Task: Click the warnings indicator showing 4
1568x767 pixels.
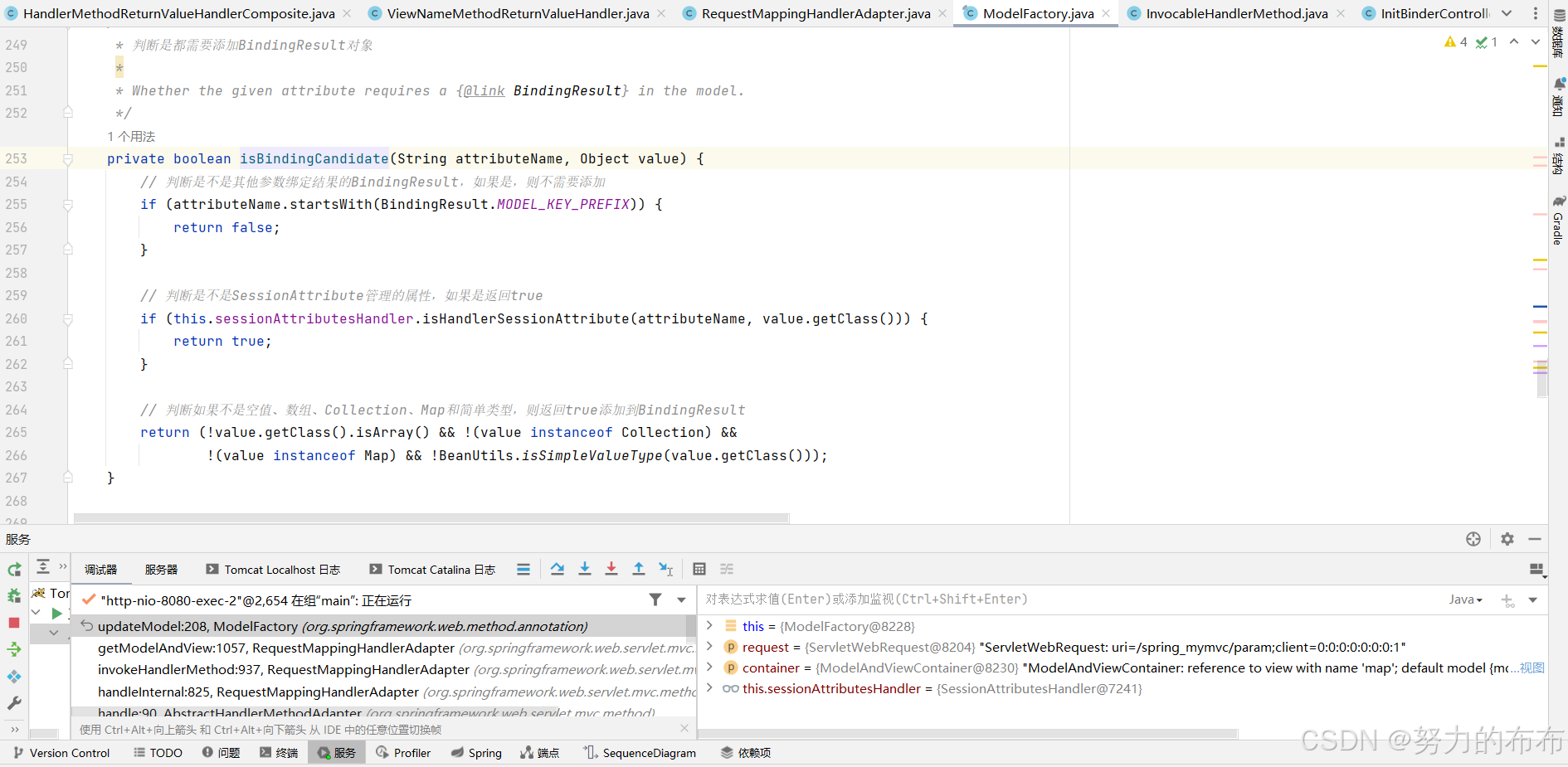Action: pos(1456,41)
